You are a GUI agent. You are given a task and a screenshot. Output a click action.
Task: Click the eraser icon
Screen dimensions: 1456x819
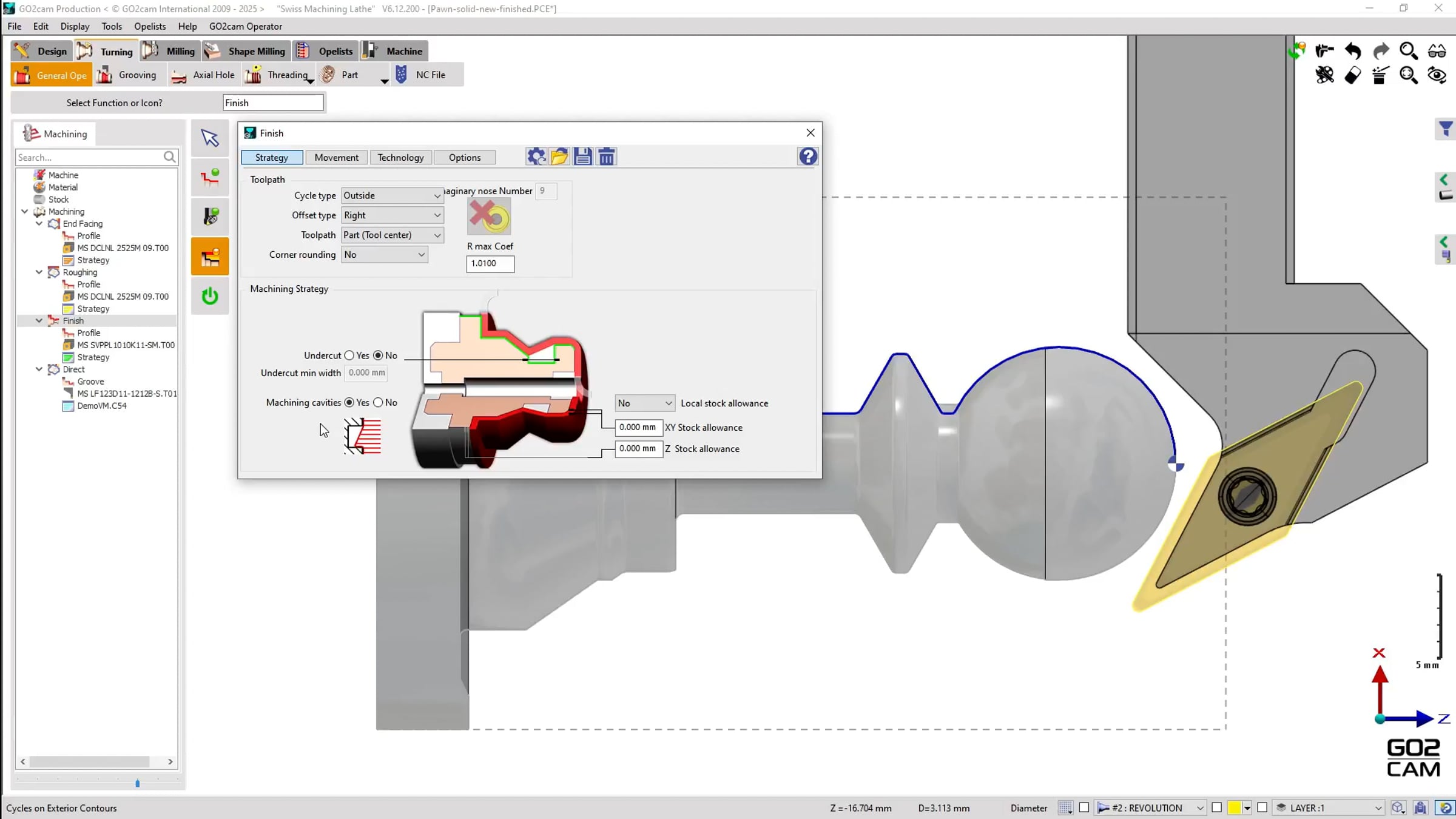point(1352,75)
